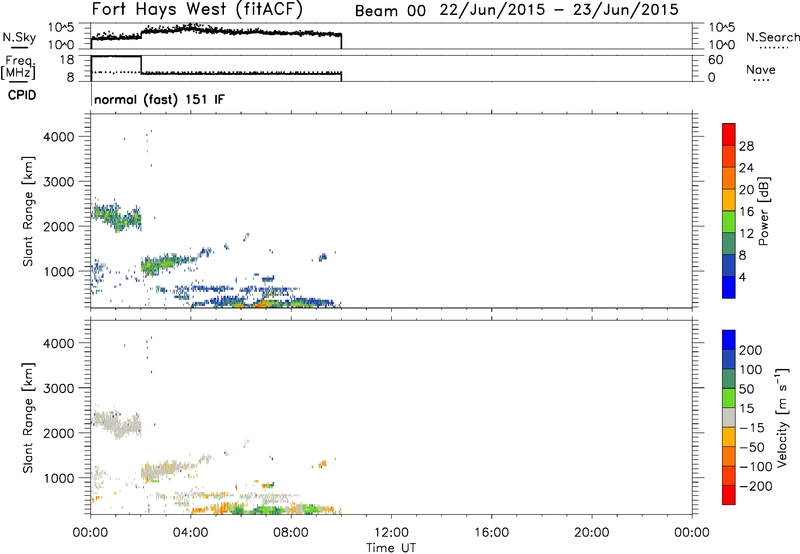
Task: Click the '3000' tick on velocity panel axis
Action: [59, 388]
